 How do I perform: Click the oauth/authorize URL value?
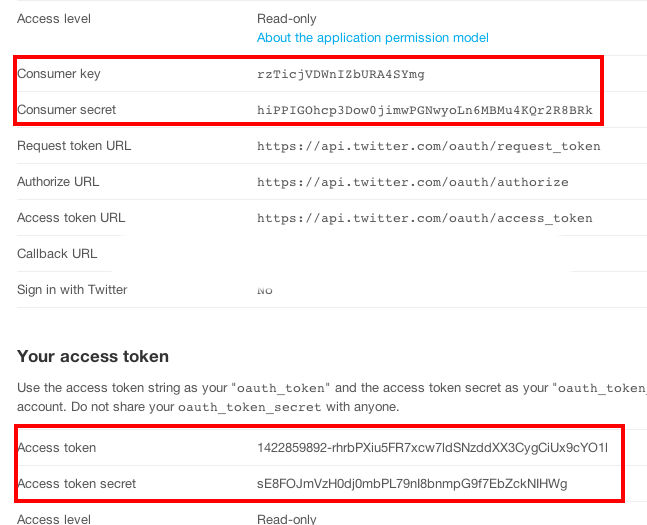[412, 182]
